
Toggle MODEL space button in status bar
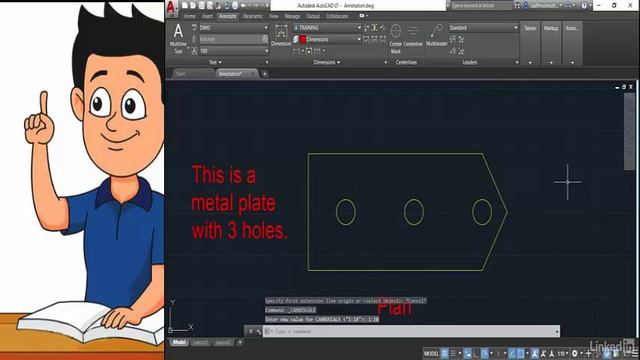click(431, 353)
